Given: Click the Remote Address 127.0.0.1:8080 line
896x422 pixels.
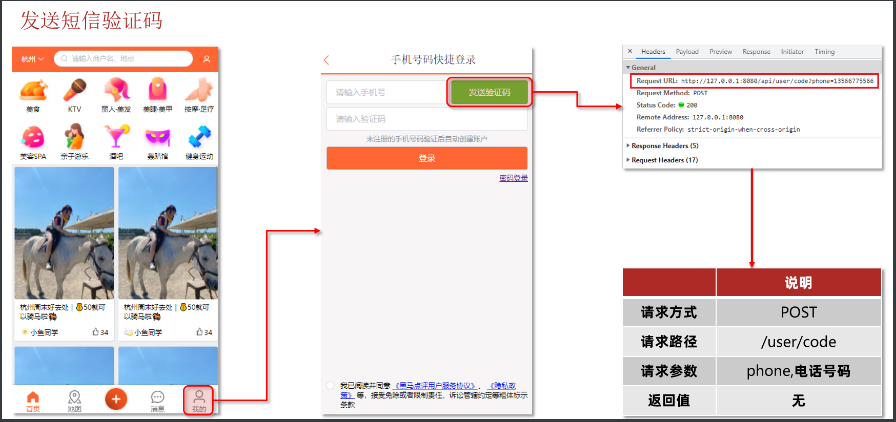Looking at the screenshot, I should tap(690, 117).
